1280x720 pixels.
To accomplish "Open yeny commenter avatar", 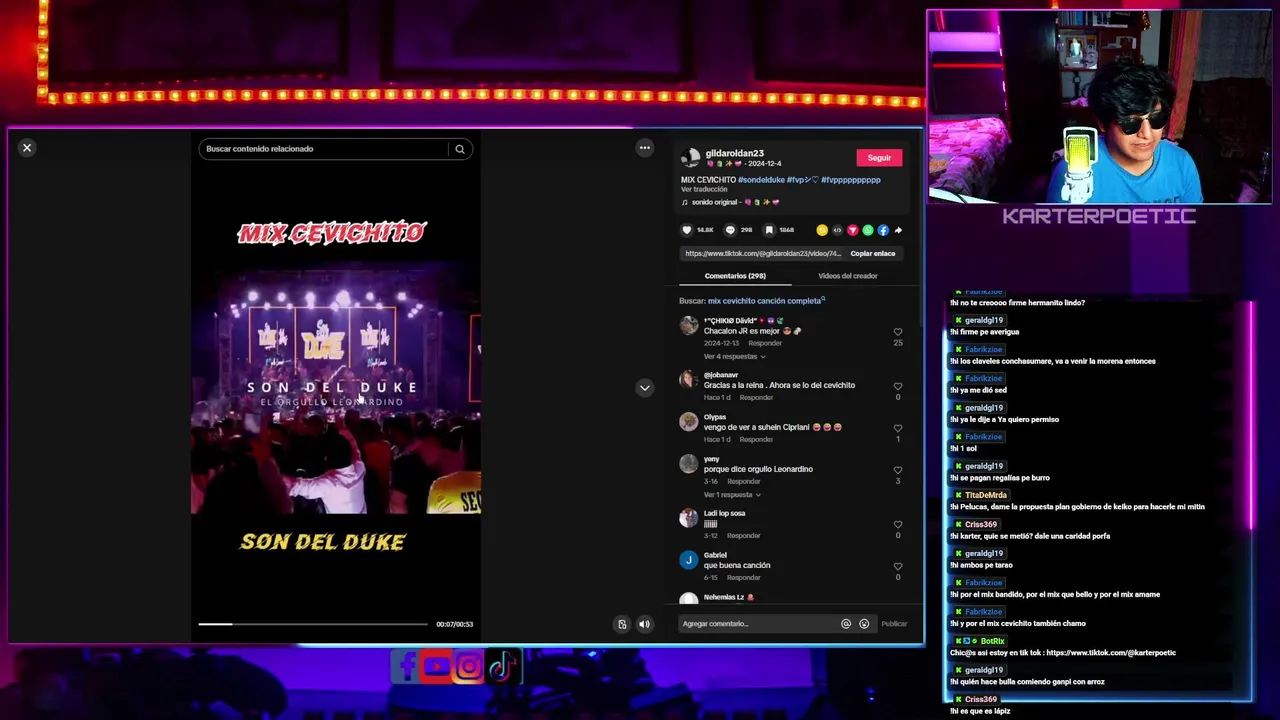I will point(689,464).
